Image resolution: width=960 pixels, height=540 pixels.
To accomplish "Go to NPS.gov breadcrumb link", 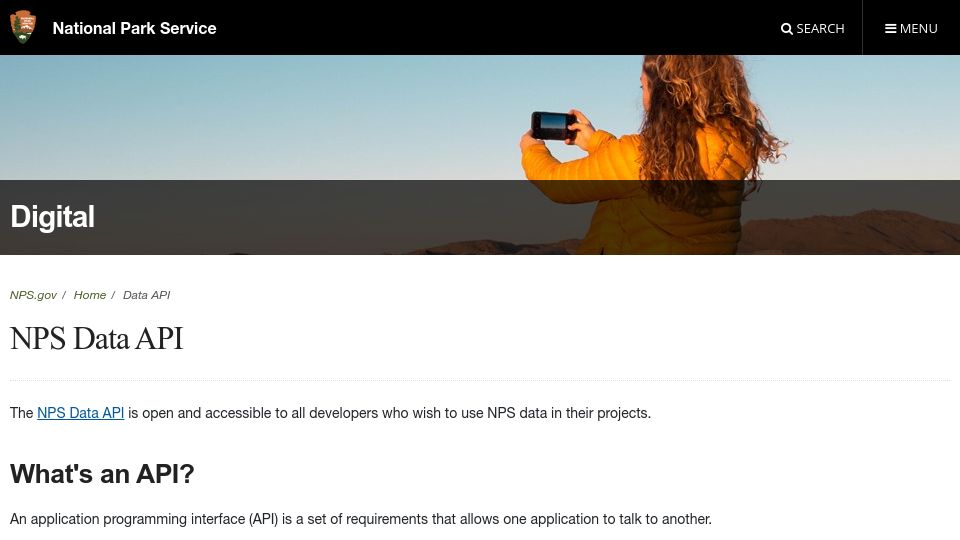I will pyautogui.click(x=33, y=295).
